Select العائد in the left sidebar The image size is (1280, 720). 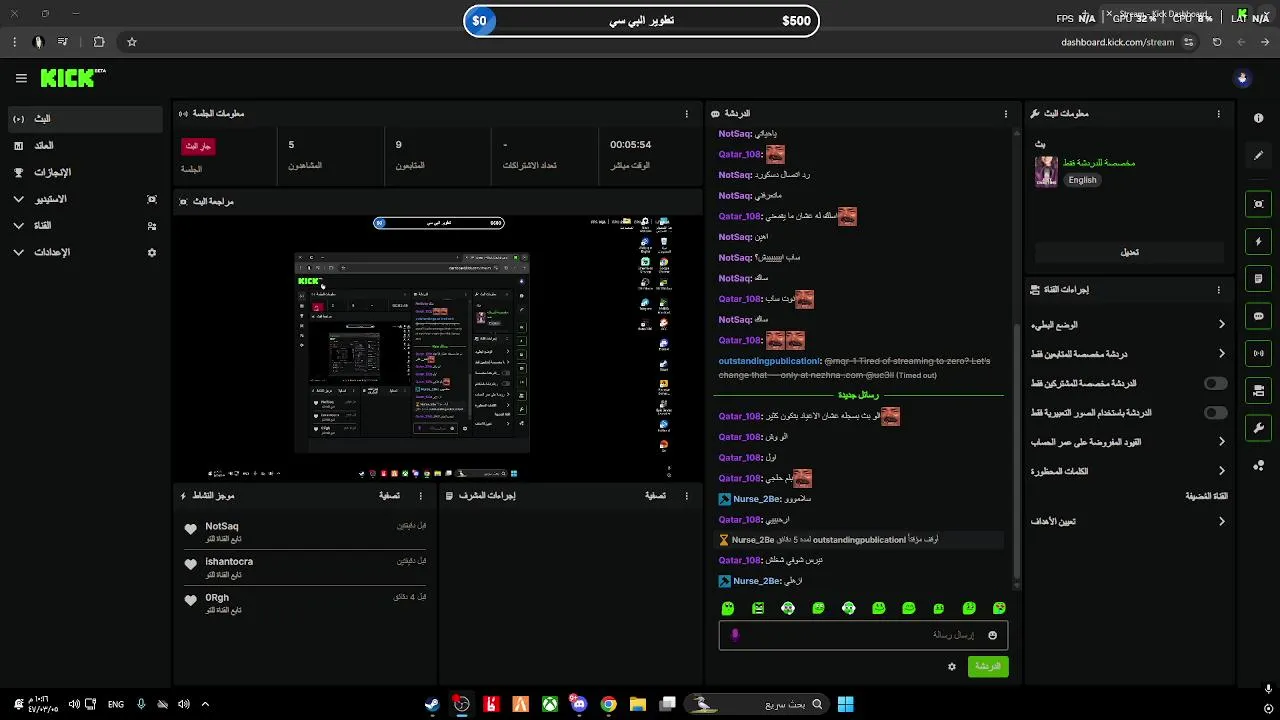click(x=84, y=146)
